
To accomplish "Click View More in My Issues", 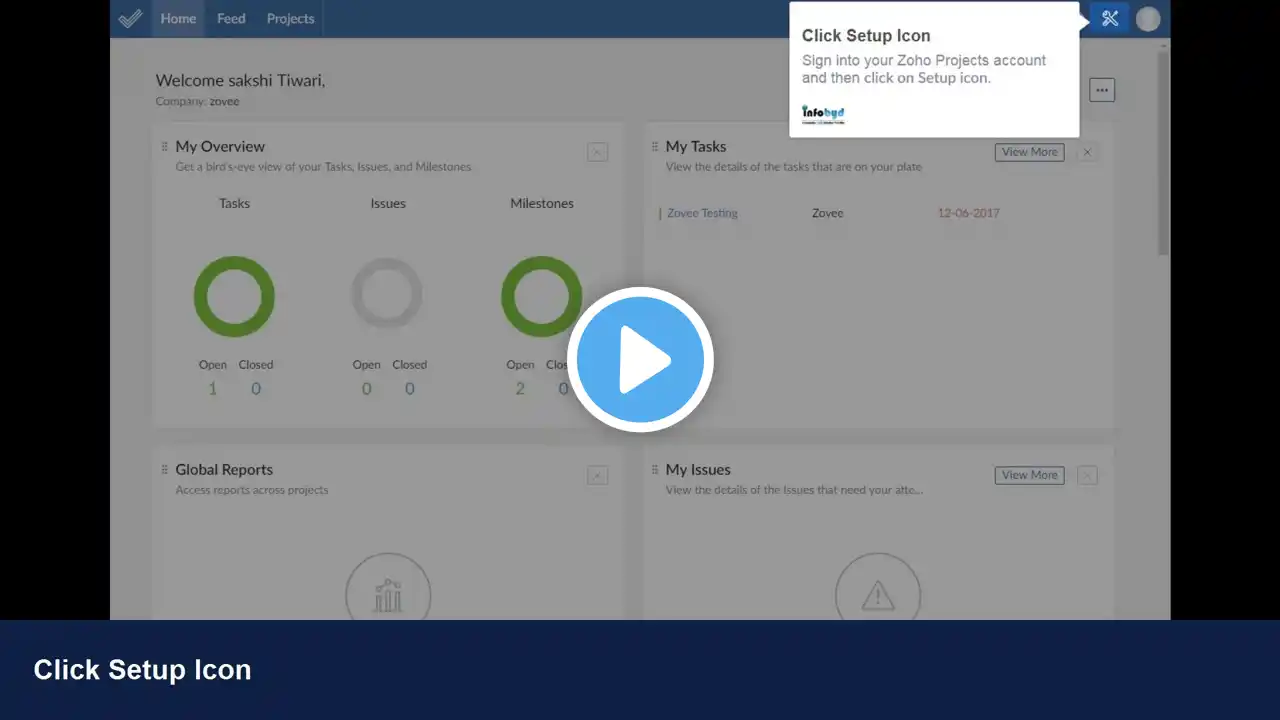I will [x=1029, y=475].
